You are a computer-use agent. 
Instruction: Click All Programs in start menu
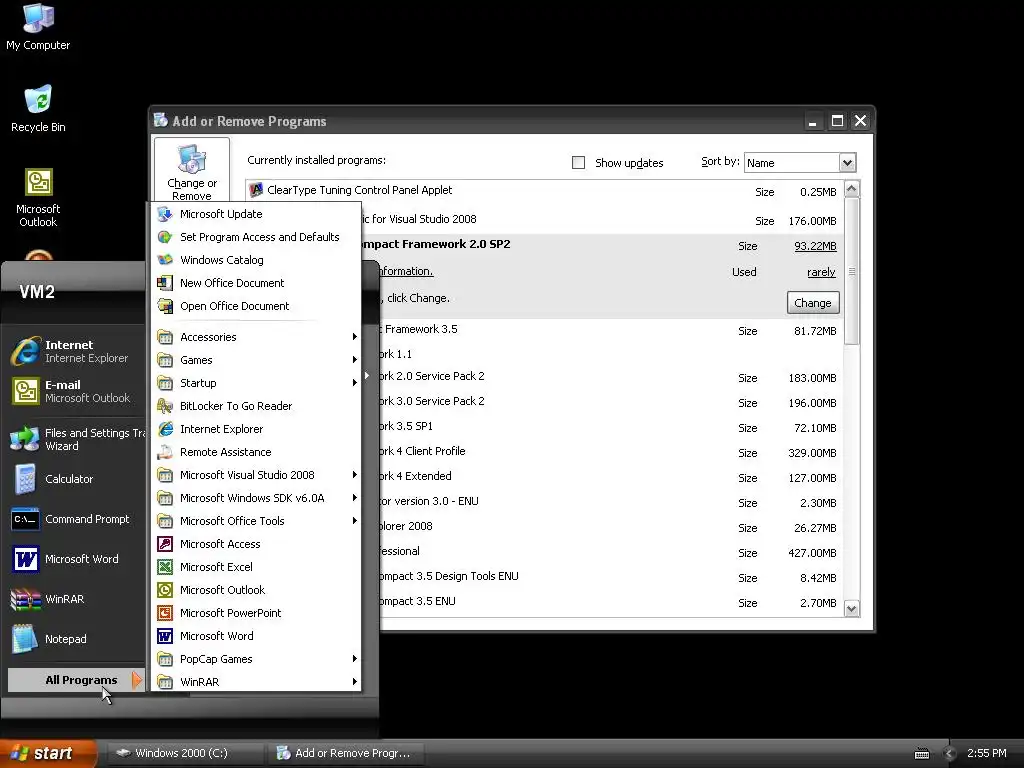pos(76,680)
